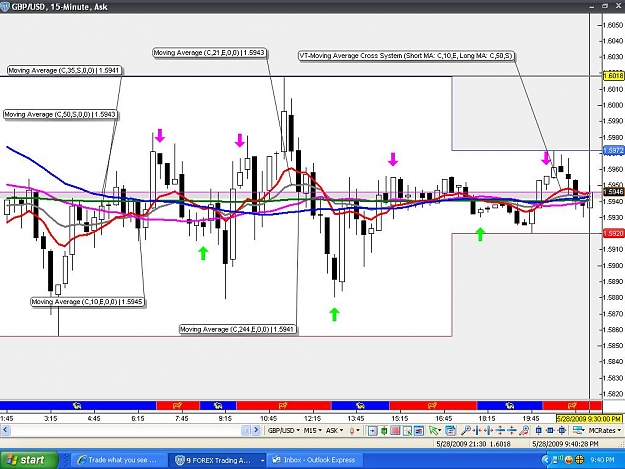
Task: Click the green candlestick toolbar icon
Action: click(x=384, y=430)
